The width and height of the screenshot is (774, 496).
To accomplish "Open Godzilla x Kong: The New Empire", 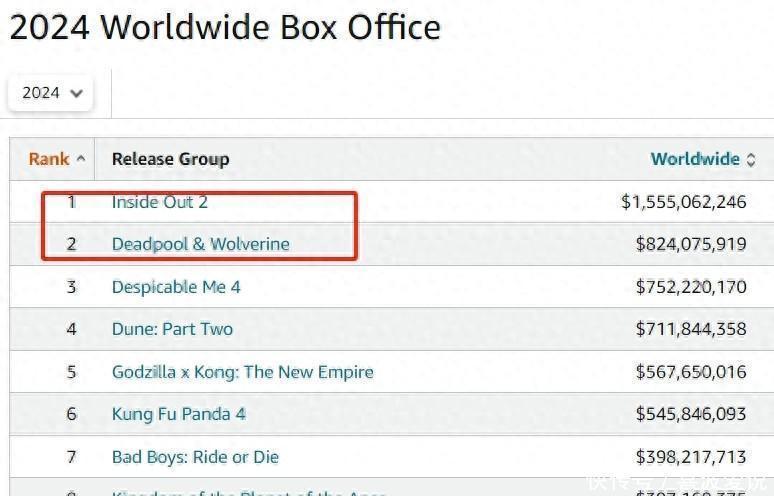I will coord(242,372).
